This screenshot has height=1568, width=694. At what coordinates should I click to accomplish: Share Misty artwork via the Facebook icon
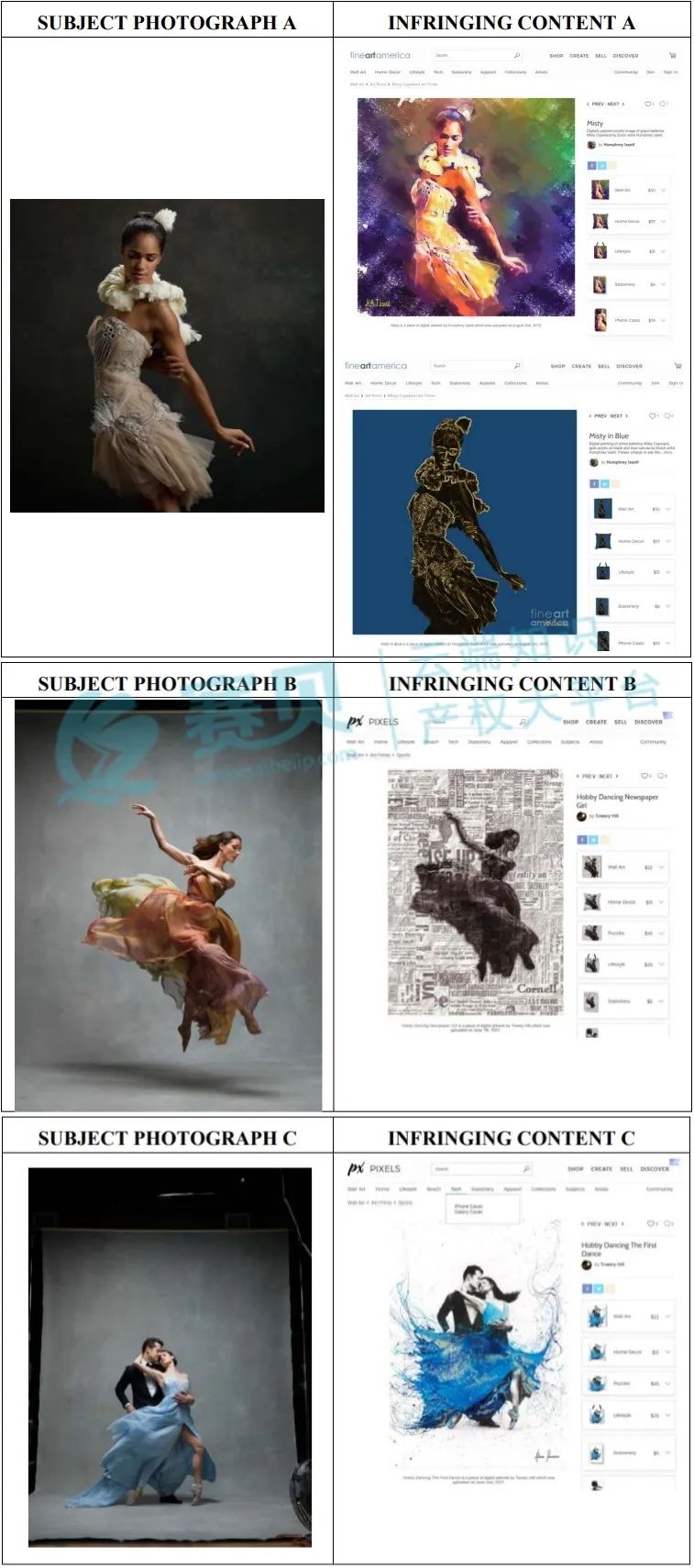(592, 166)
